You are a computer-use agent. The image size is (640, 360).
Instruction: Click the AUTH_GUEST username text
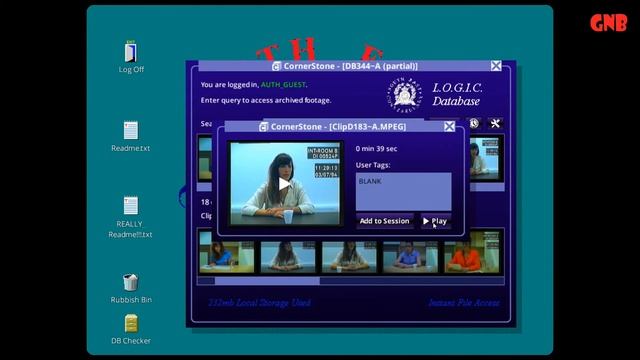pyautogui.click(x=283, y=84)
